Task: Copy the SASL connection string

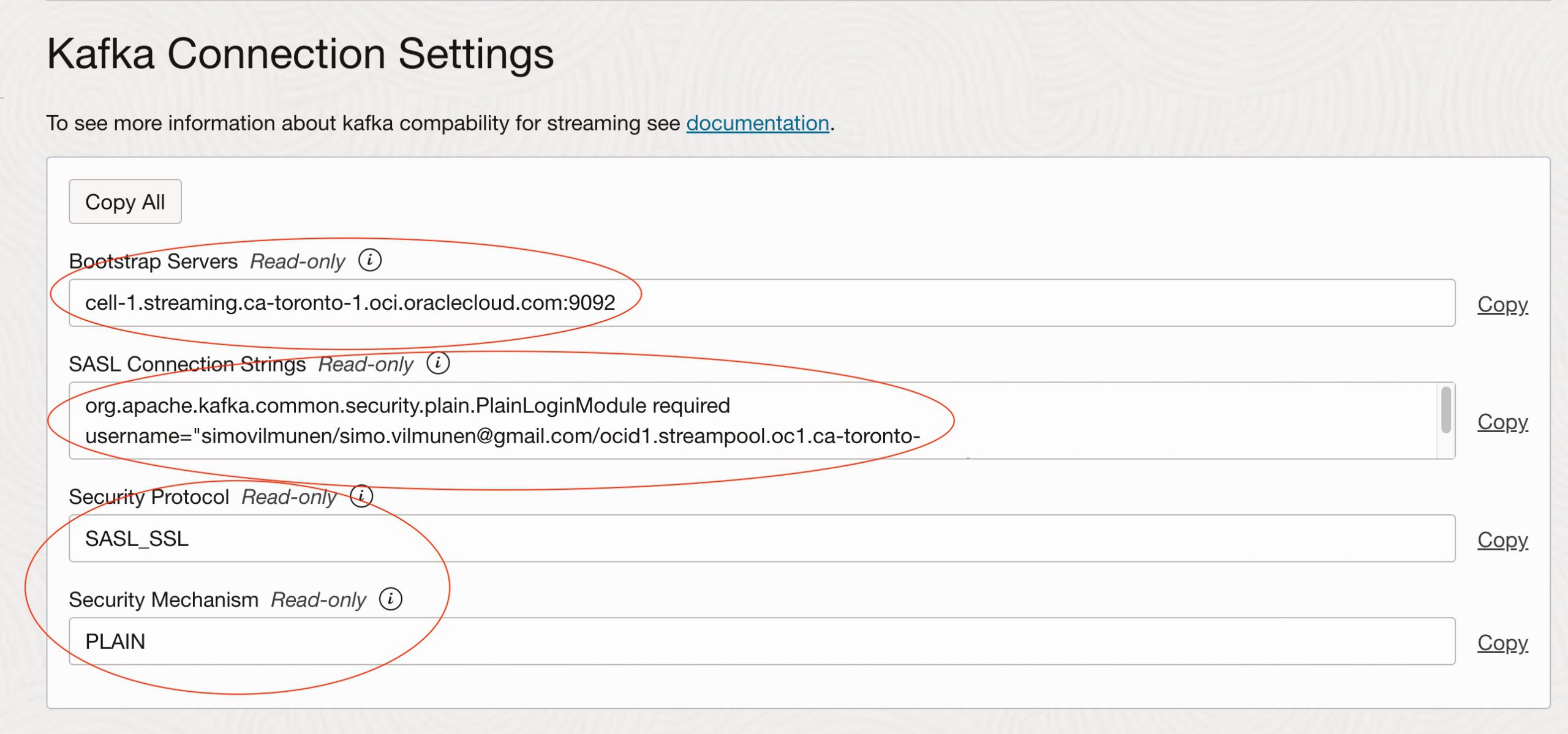Action: point(1502,422)
